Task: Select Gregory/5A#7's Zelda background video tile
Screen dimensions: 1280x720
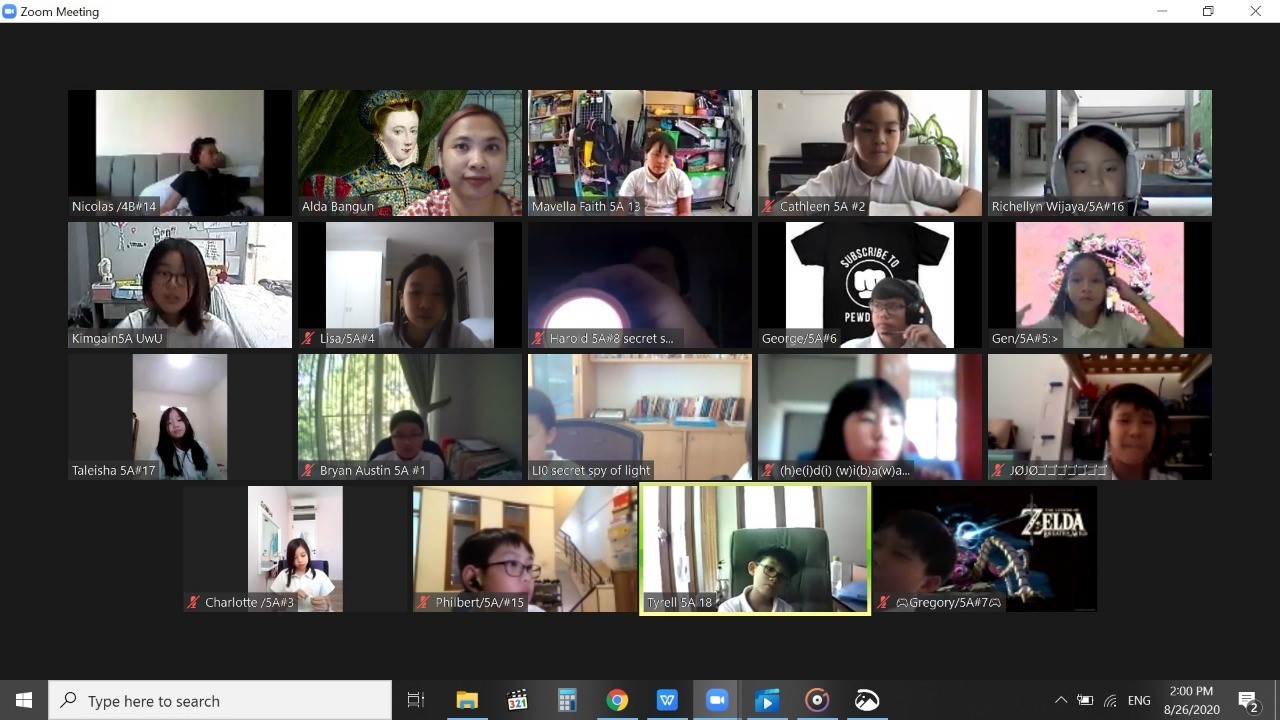Action: pos(985,549)
